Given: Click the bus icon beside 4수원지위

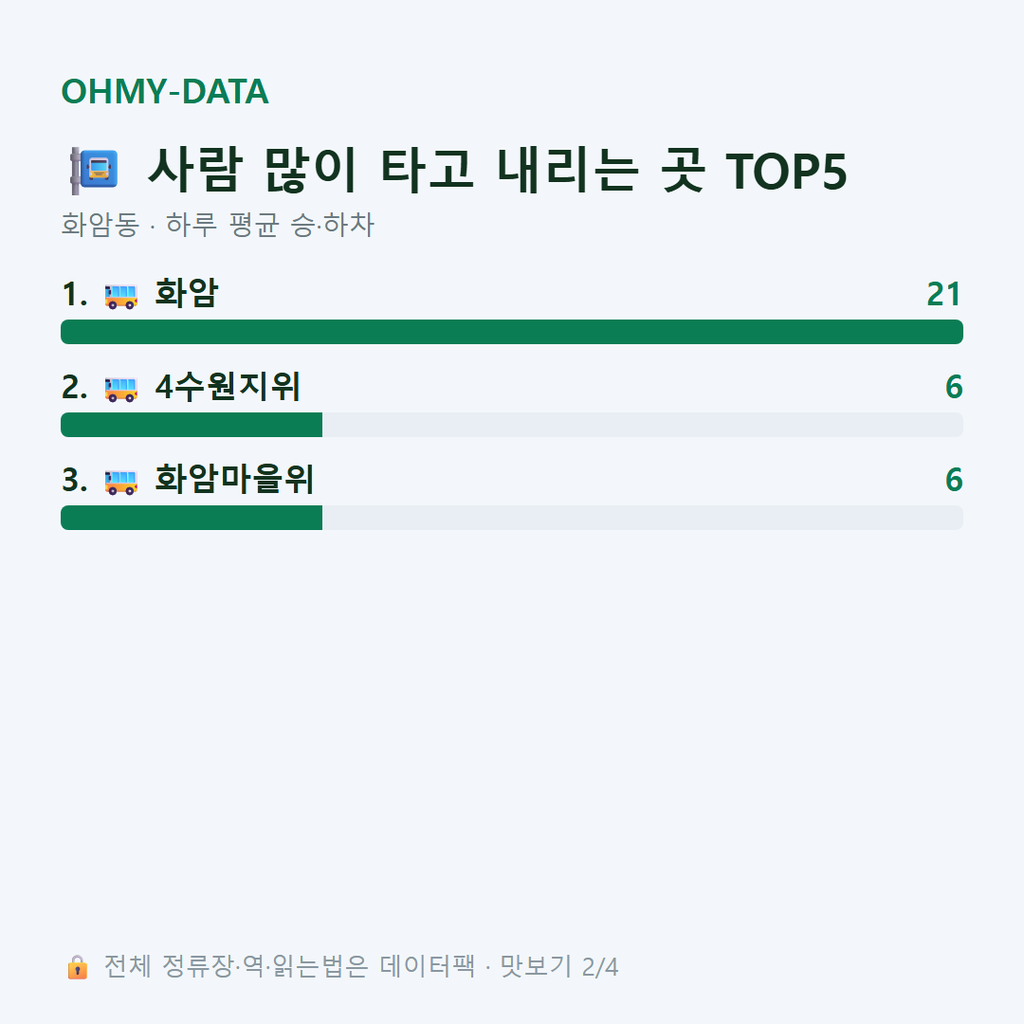Looking at the screenshot, I should (121, 389).
